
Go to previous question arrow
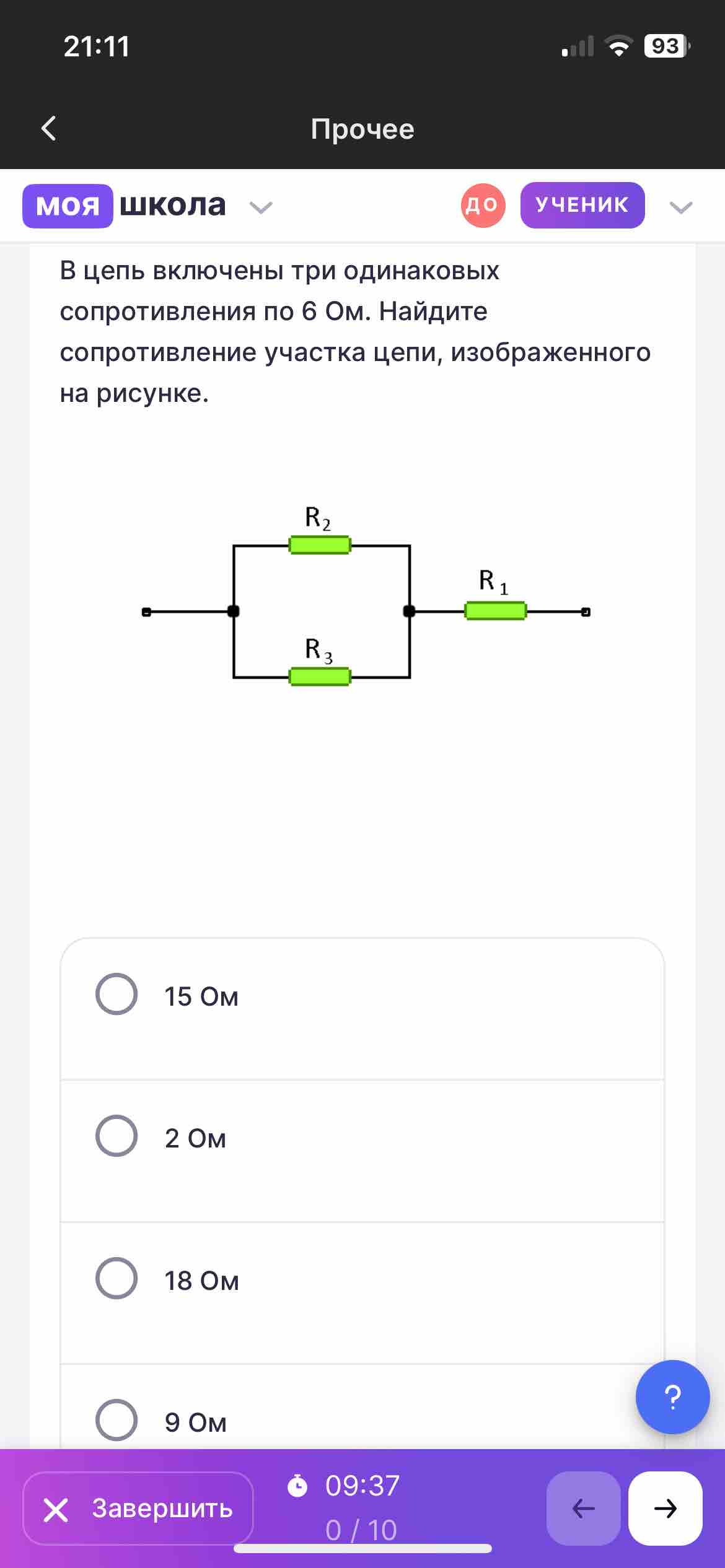coord(583,1508)
